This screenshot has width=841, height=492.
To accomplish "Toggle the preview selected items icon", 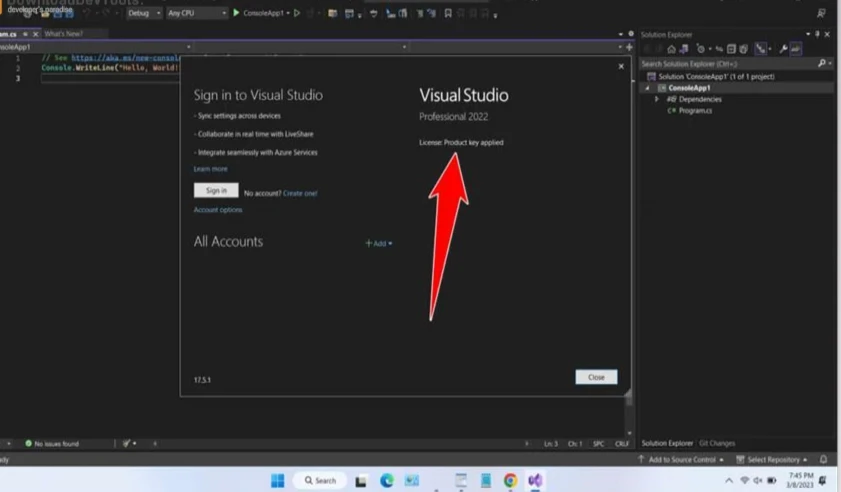I will (x=796, y=49).
